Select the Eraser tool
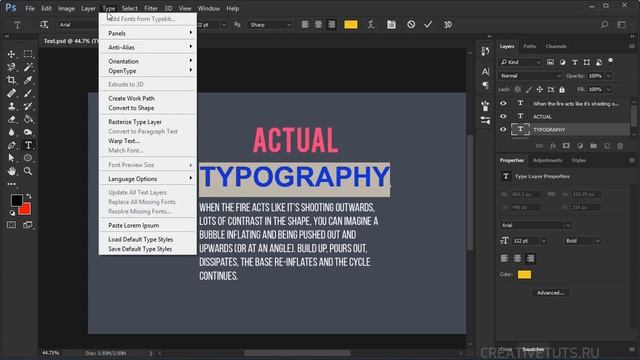Image resolution: width=640 pixels, height=360 pixels. 11,119
